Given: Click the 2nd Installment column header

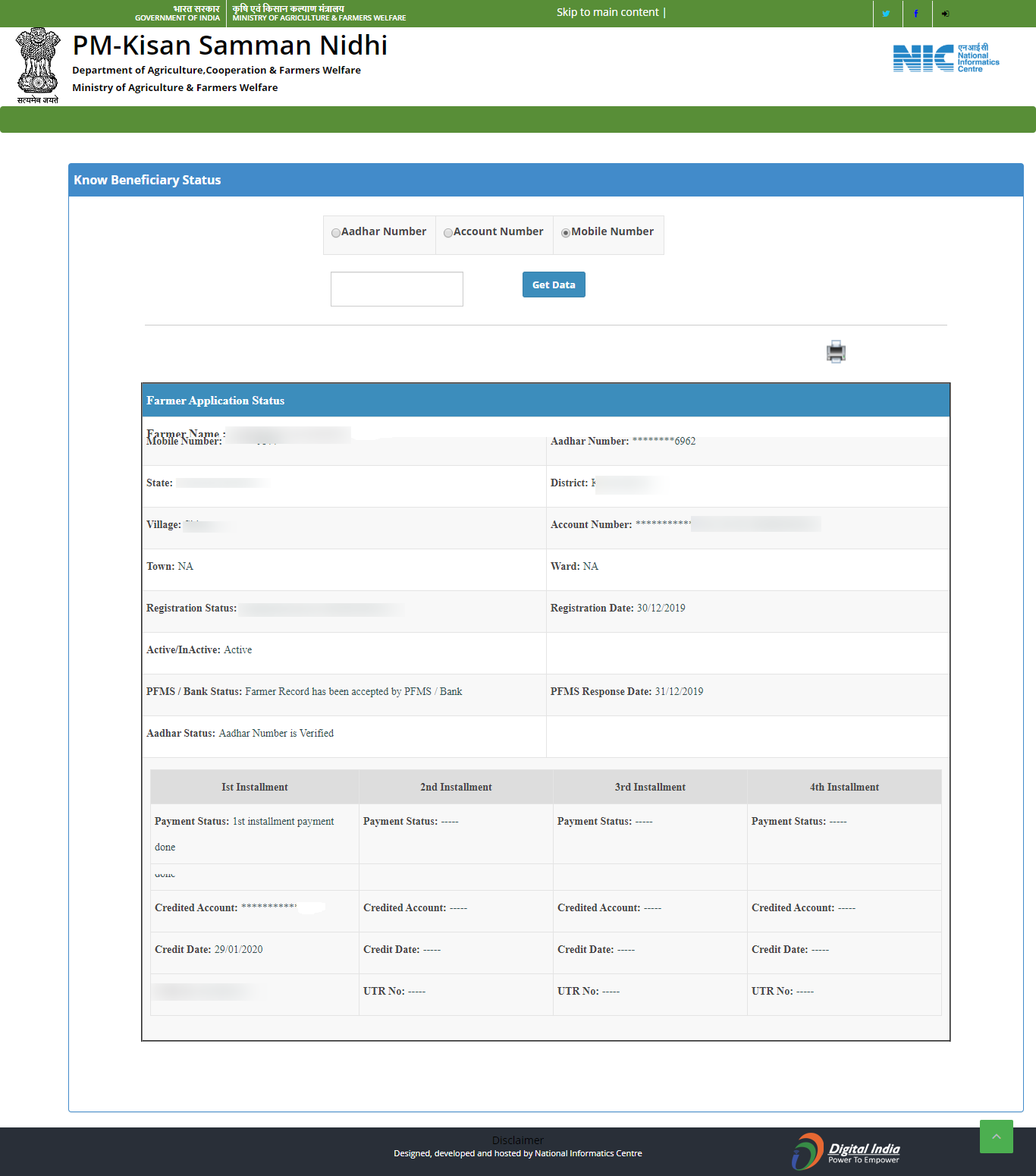Looking at the screenshot, I should click(x=456, y=787).
